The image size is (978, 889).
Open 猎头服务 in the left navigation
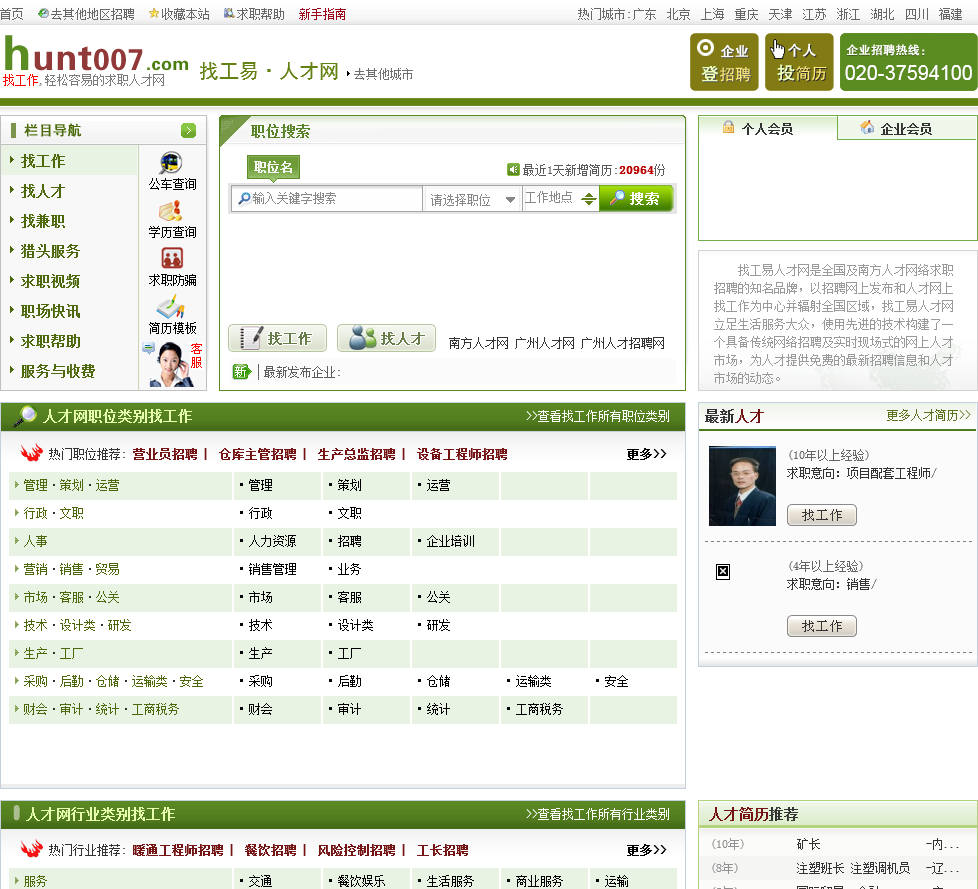(51, 251)
